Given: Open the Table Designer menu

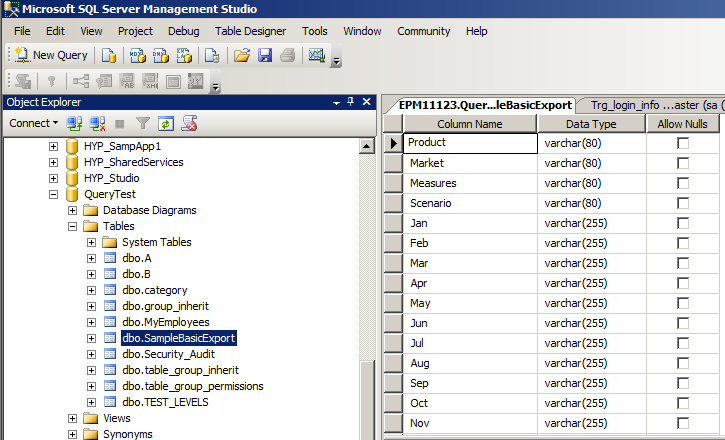Looking at the screenshot, I should click(250, 31).
